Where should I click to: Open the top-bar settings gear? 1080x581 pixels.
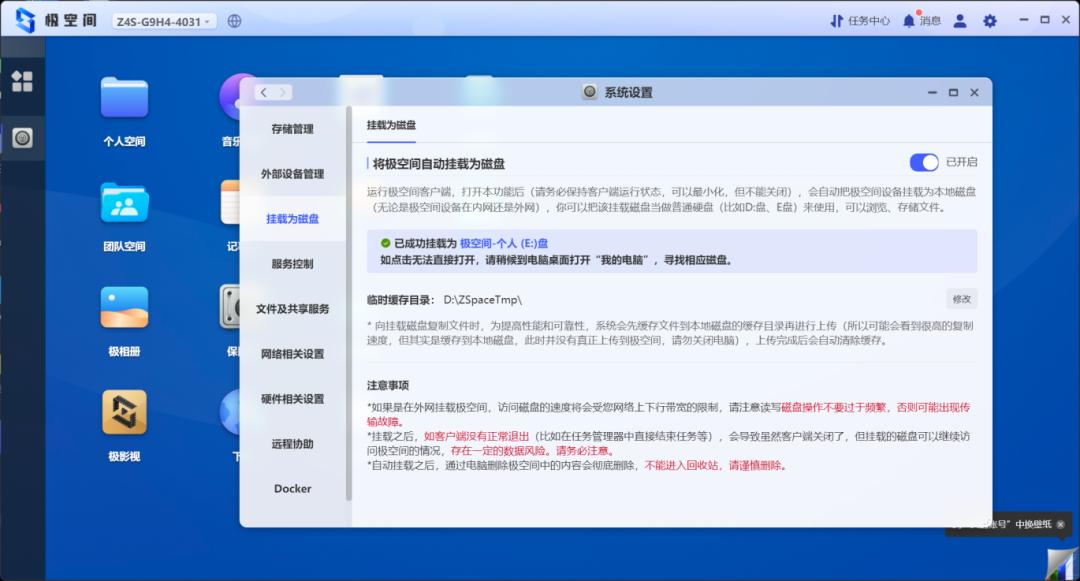coord(990,21)
